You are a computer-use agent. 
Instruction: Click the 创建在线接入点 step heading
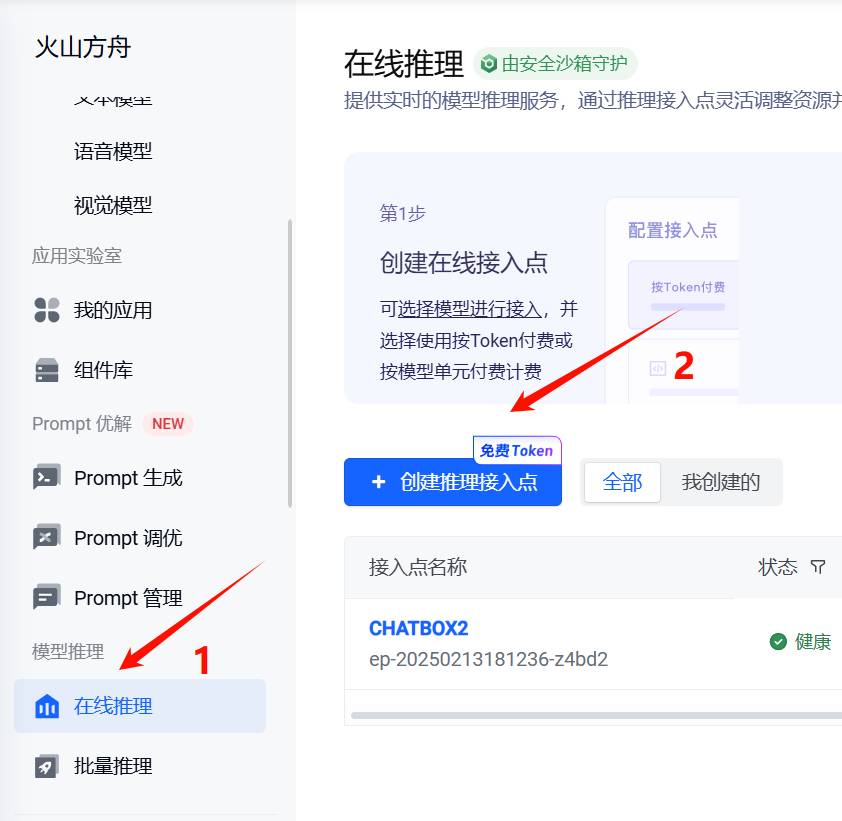(x=463, y=263)
